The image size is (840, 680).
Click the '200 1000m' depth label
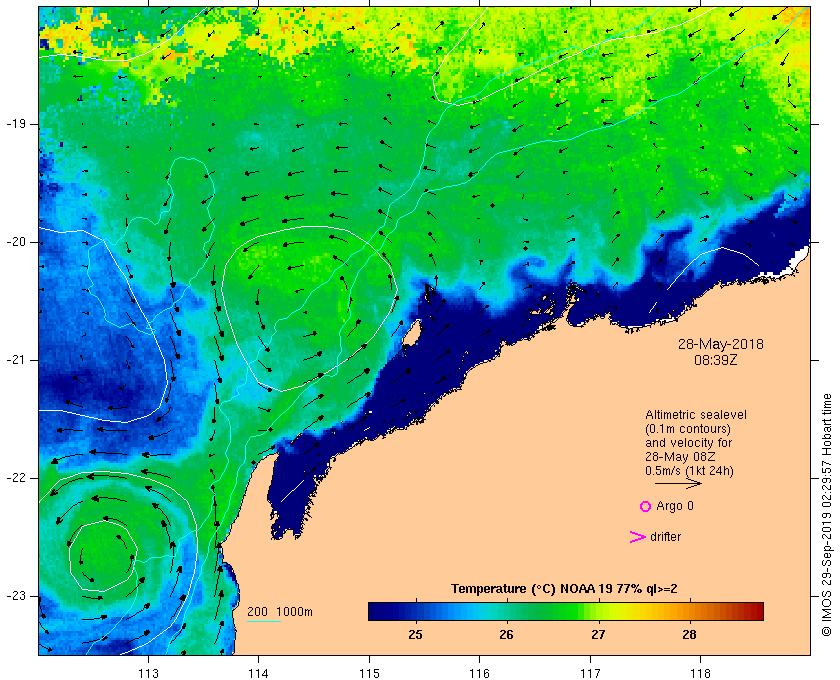[280, 612]
